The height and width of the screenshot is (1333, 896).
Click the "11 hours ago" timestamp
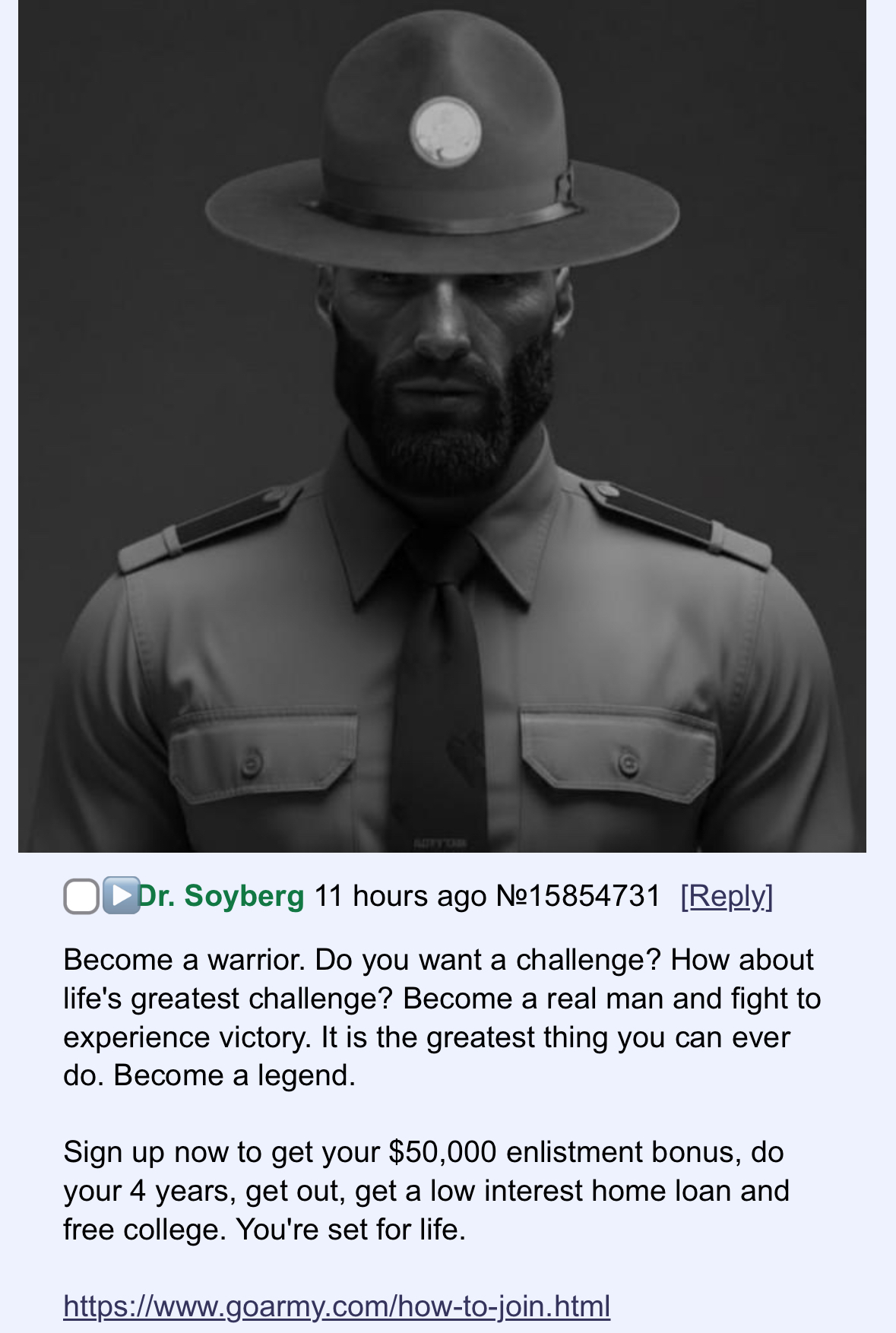[x=400, y=896]
